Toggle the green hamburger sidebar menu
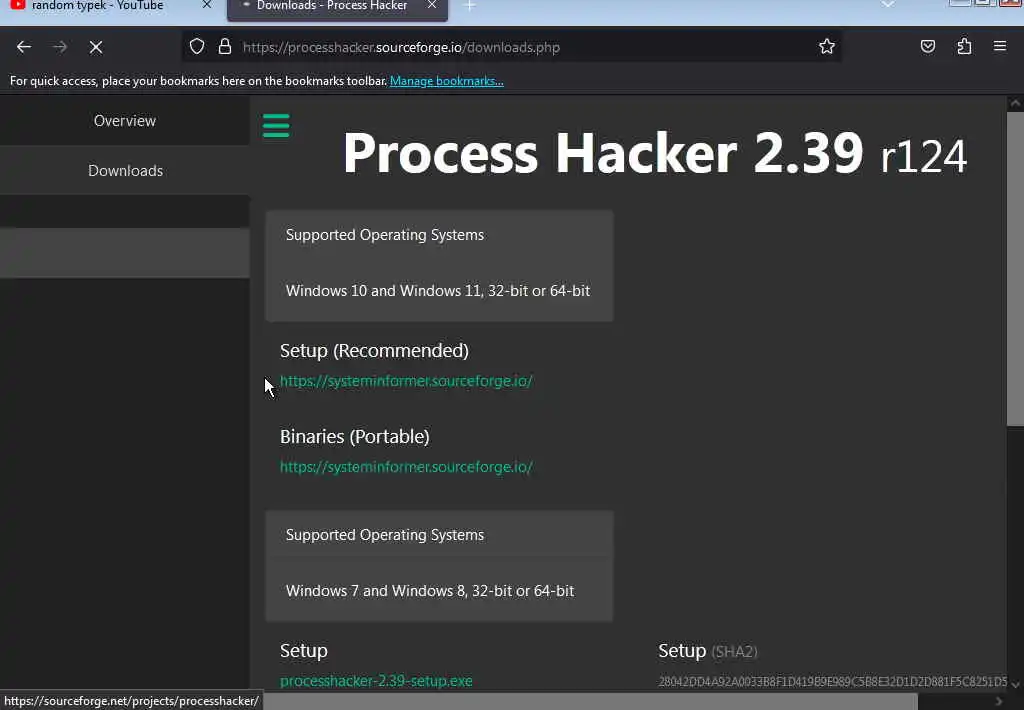The height and width of the screenshot is (710, 1024). (x=276, y=125)
